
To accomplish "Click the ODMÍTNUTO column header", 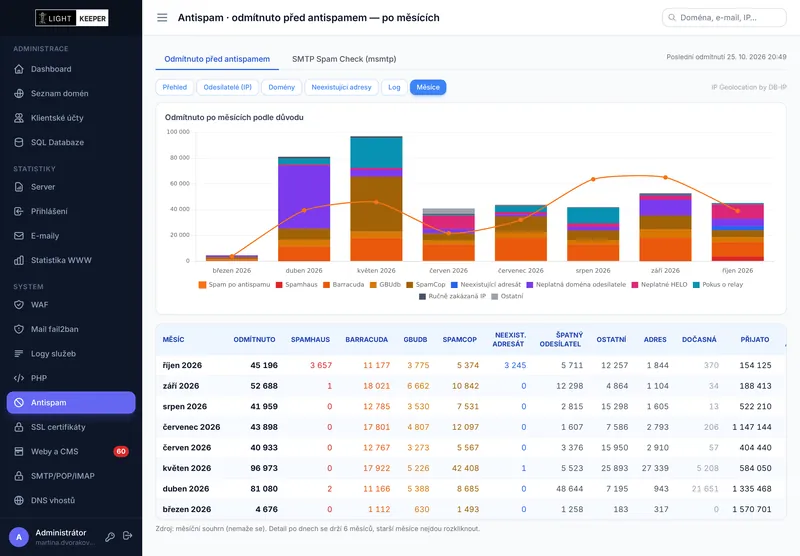I will [x=255, y=339].
